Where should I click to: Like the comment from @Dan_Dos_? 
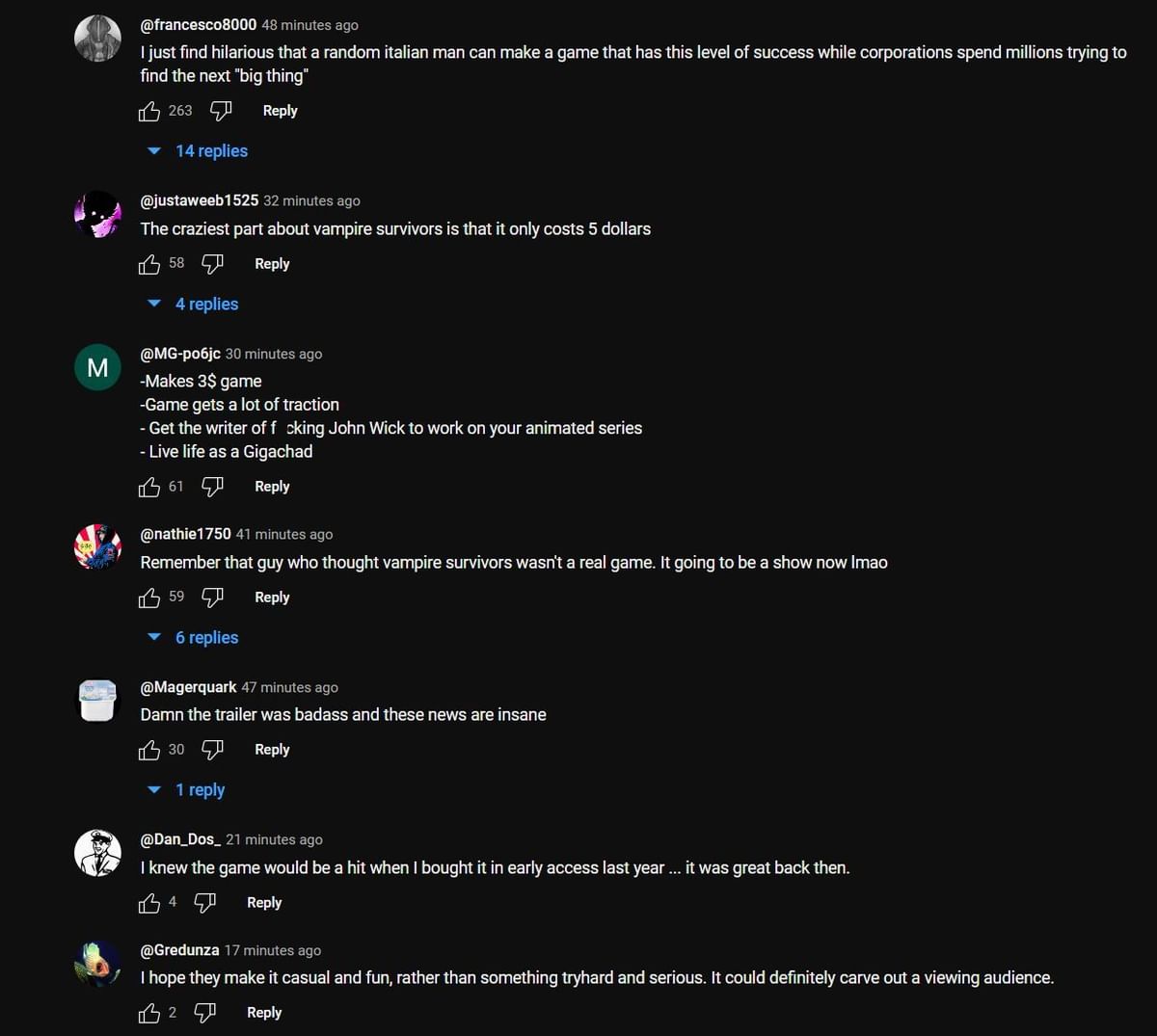pos(149,903)
